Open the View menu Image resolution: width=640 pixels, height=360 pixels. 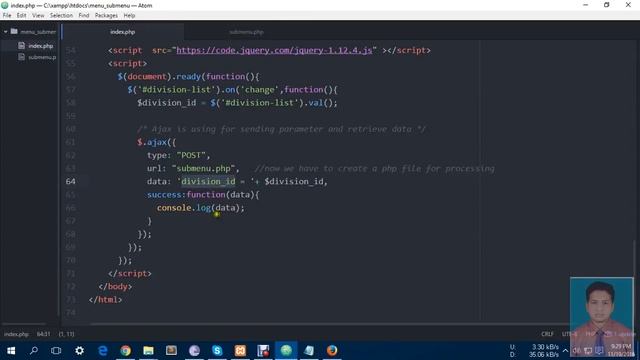pyautogui.click(x=38, y=16)
